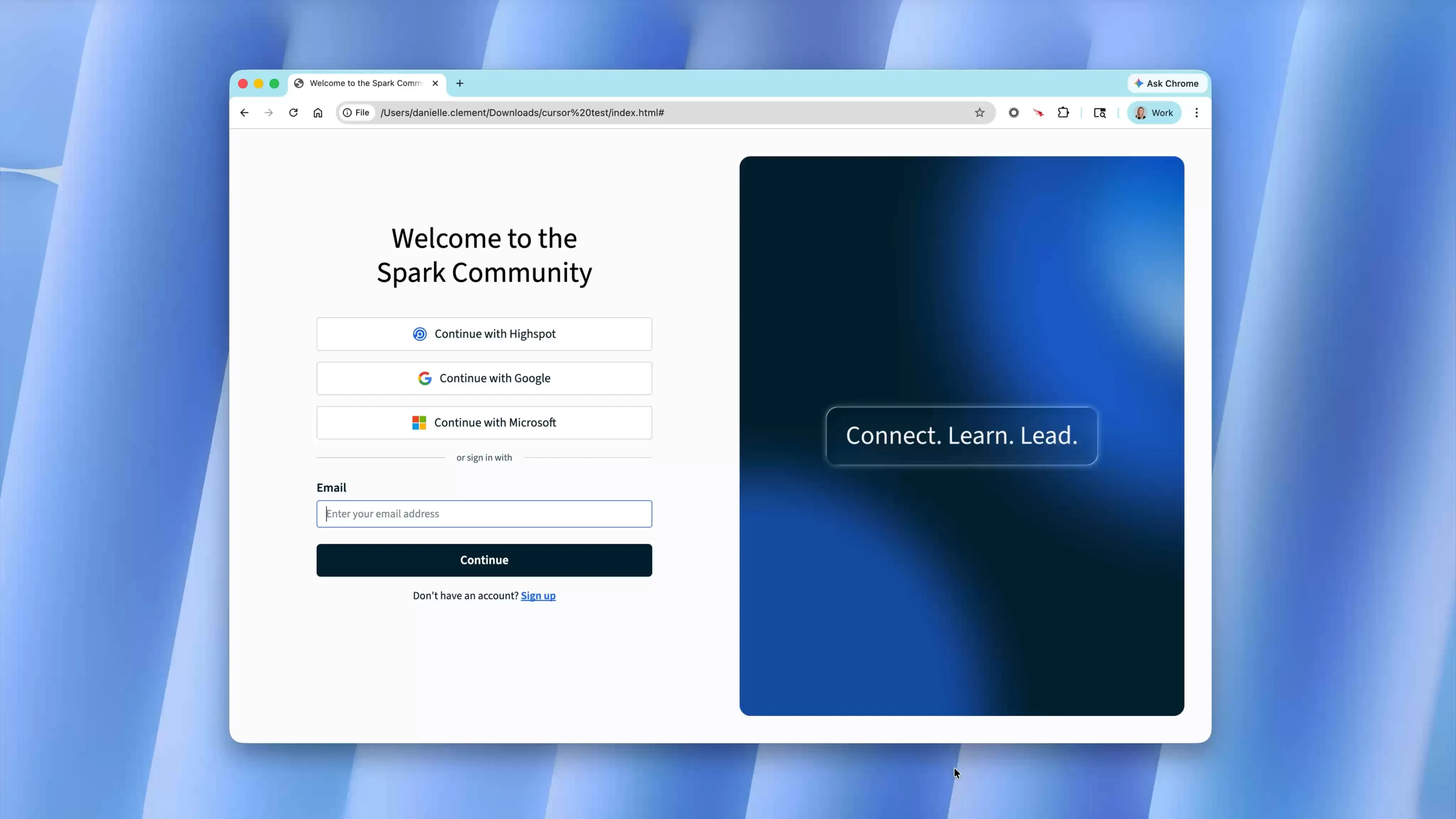Go to the browser home page
Image resolution: width=1456 pixels, height=819 pixels.
click(x=318, y=112)
